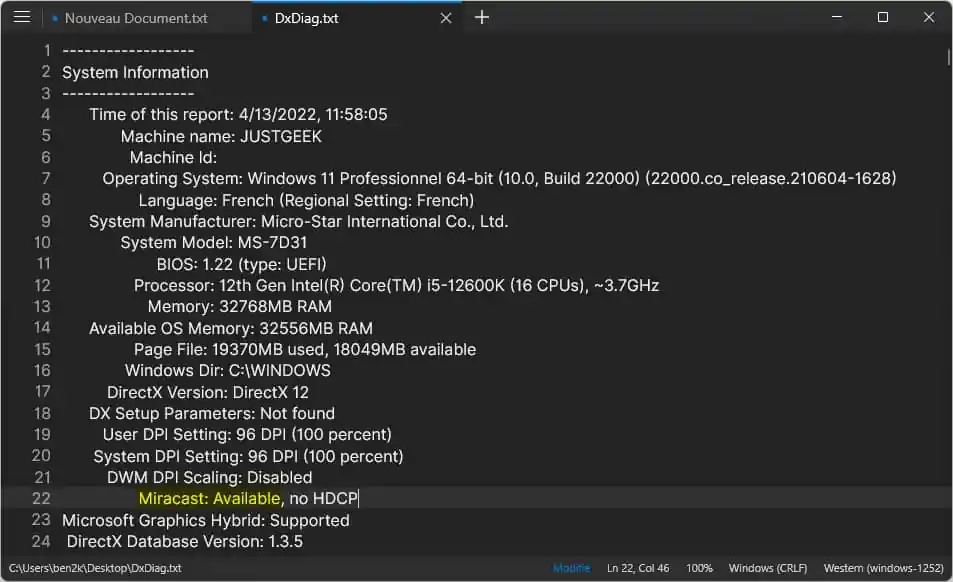This screenshot has height=582, width=953.
Task: Click the 'System Information' heading text
Action: 135,72
